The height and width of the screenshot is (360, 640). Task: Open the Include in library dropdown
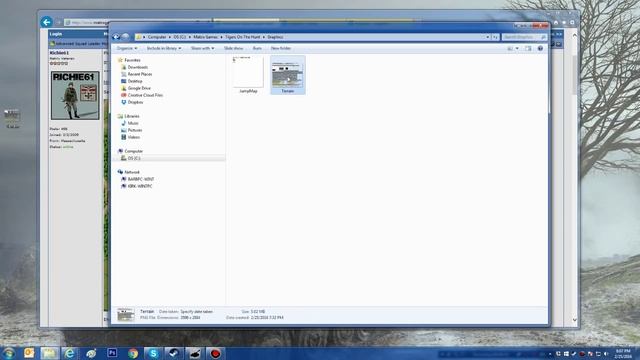164,48
